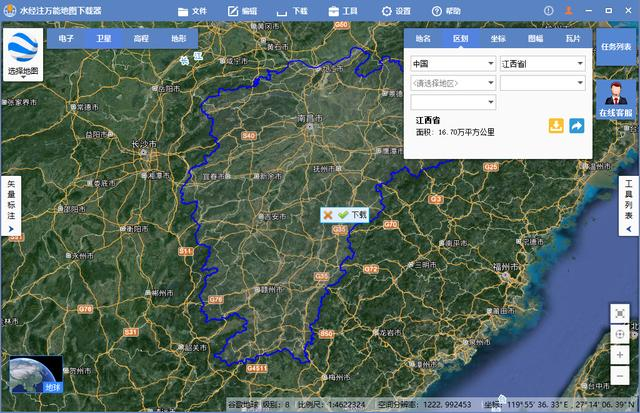This screenshot has width=640, height=413.
Task: Click the yellow download icon for 江西省
Action: tap(556, 126)
